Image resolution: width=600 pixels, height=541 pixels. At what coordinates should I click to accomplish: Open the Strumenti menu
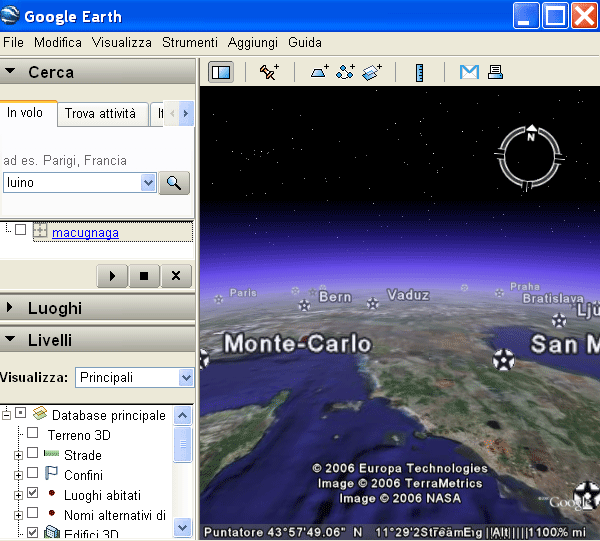(190, 42)
